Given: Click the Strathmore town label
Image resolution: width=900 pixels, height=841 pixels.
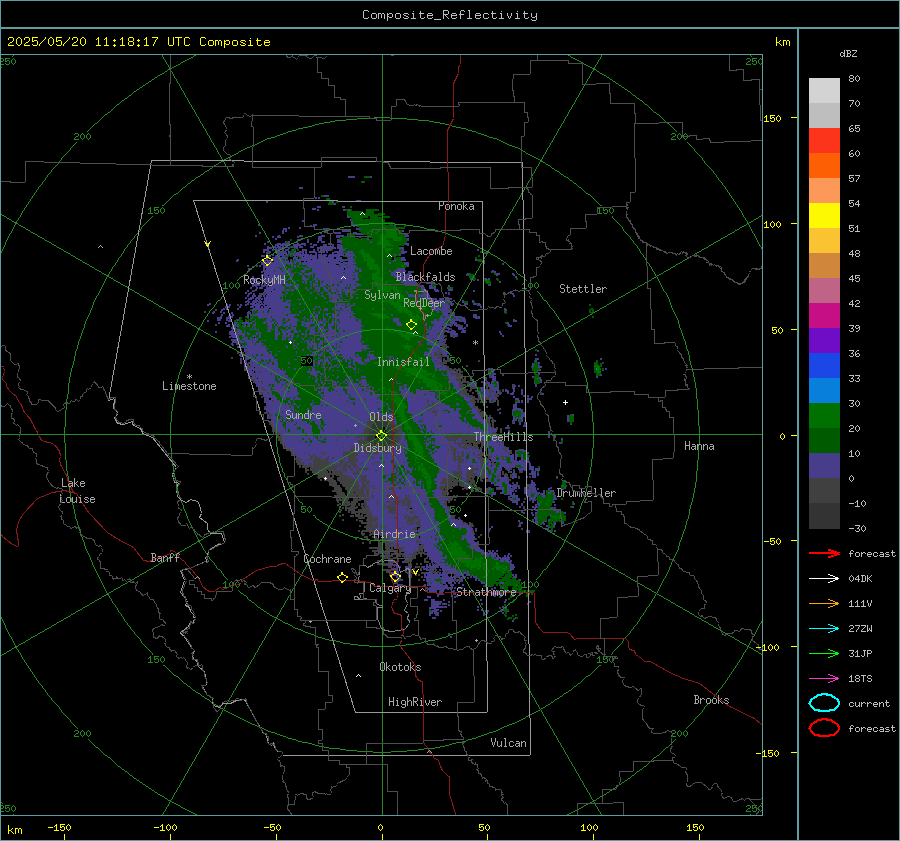Looking at the screenshot, I should point(486,592).
